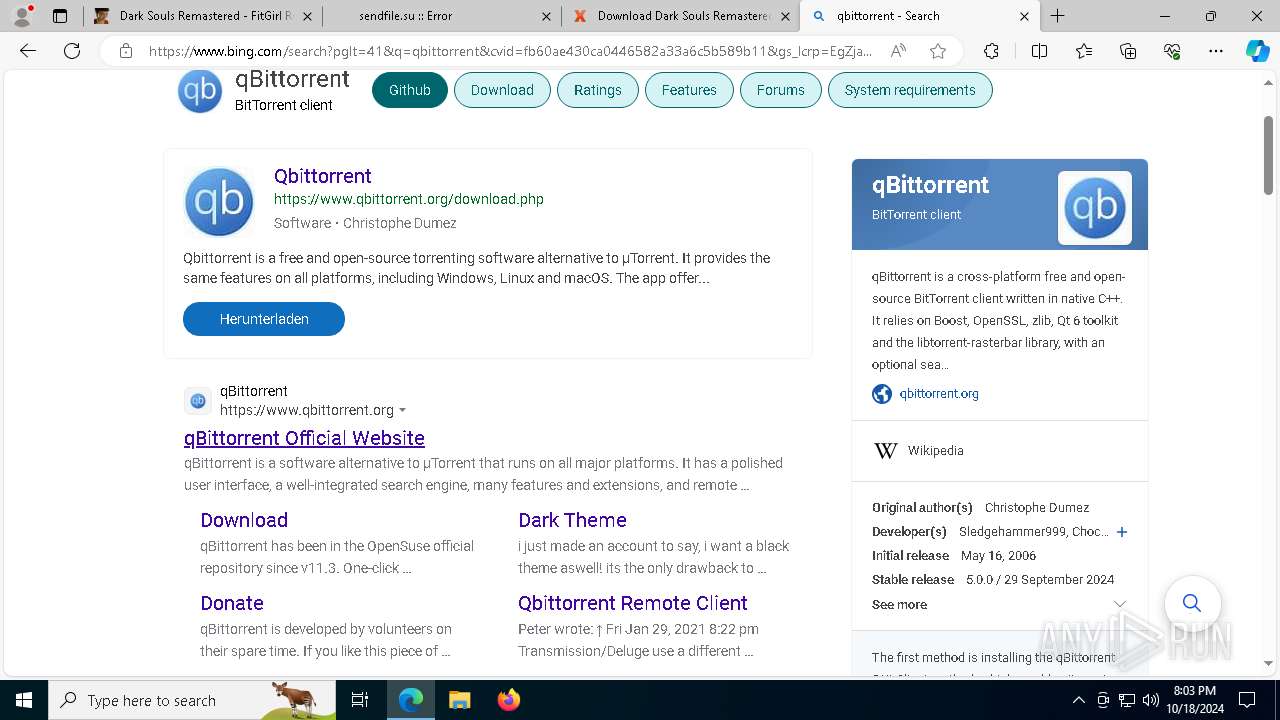Select the Forums pill filter
The height and width of the screenshot is (720, 1280).
(781, 90)
